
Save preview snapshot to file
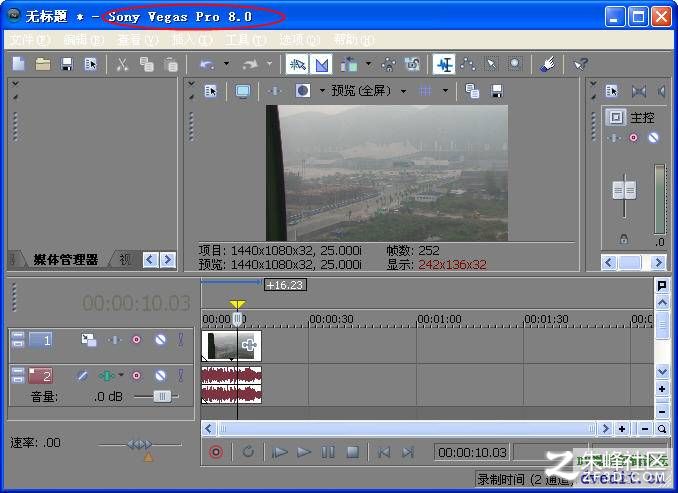pyautogui.click(x=496, y=91)
